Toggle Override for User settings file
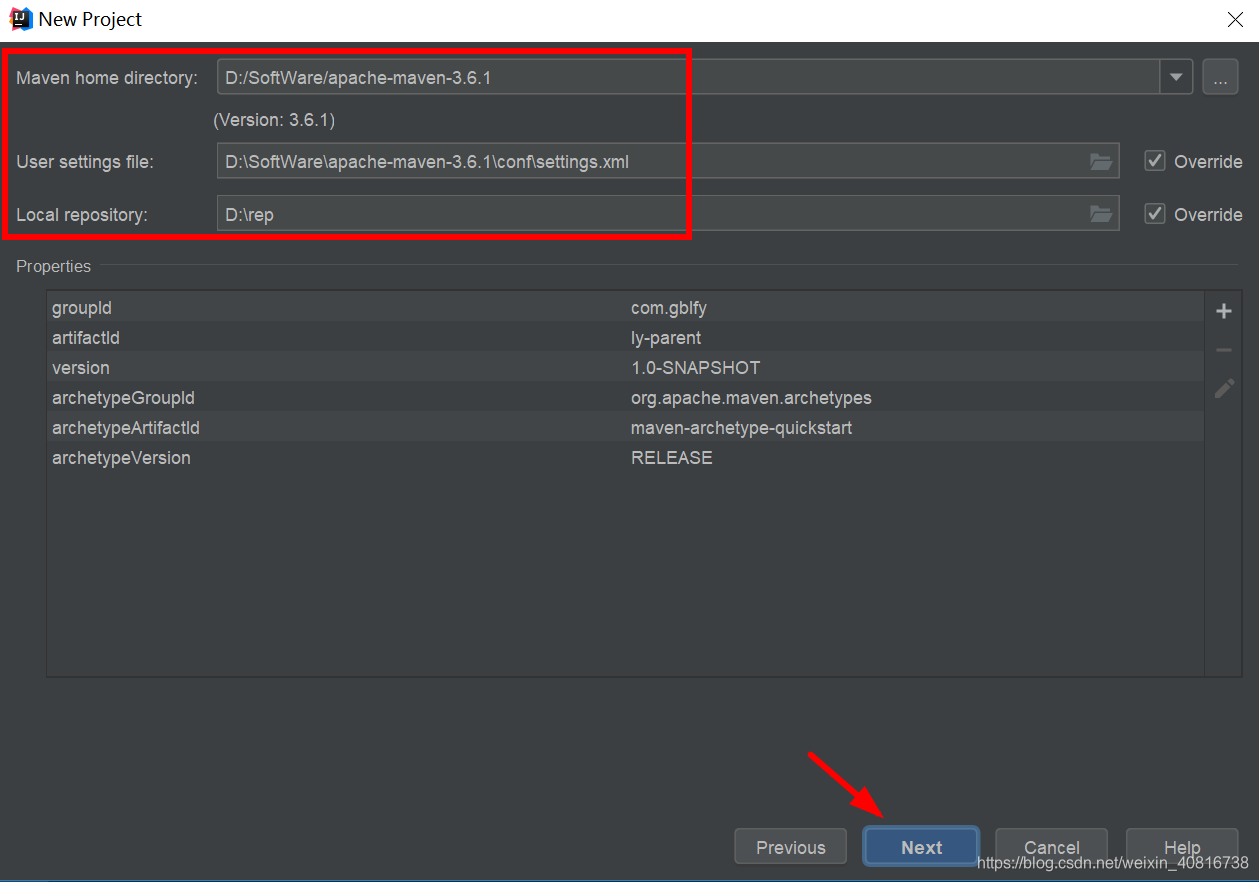The width and height of the screenshot is (1259, 882). coord(1155,161)
